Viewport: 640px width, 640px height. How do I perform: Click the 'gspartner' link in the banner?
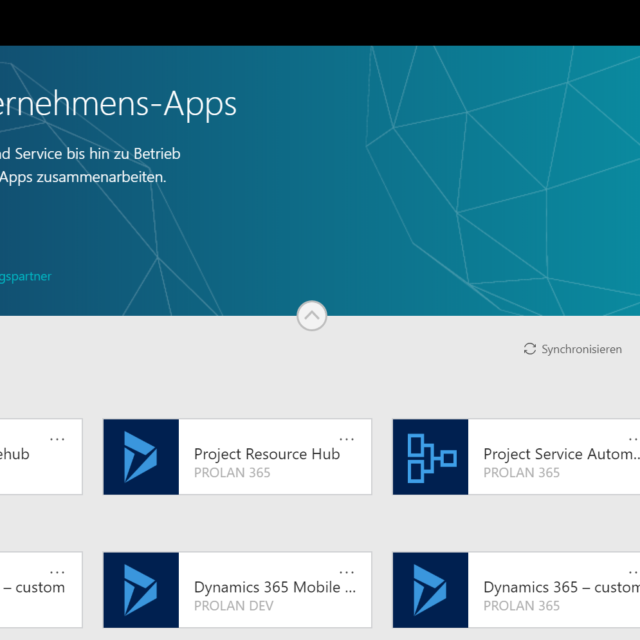(25, 276)
